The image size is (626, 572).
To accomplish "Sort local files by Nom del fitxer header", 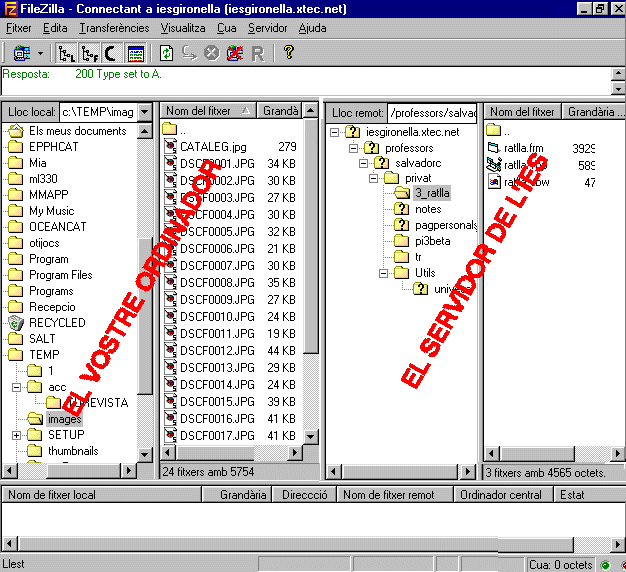I will (207, 111).
